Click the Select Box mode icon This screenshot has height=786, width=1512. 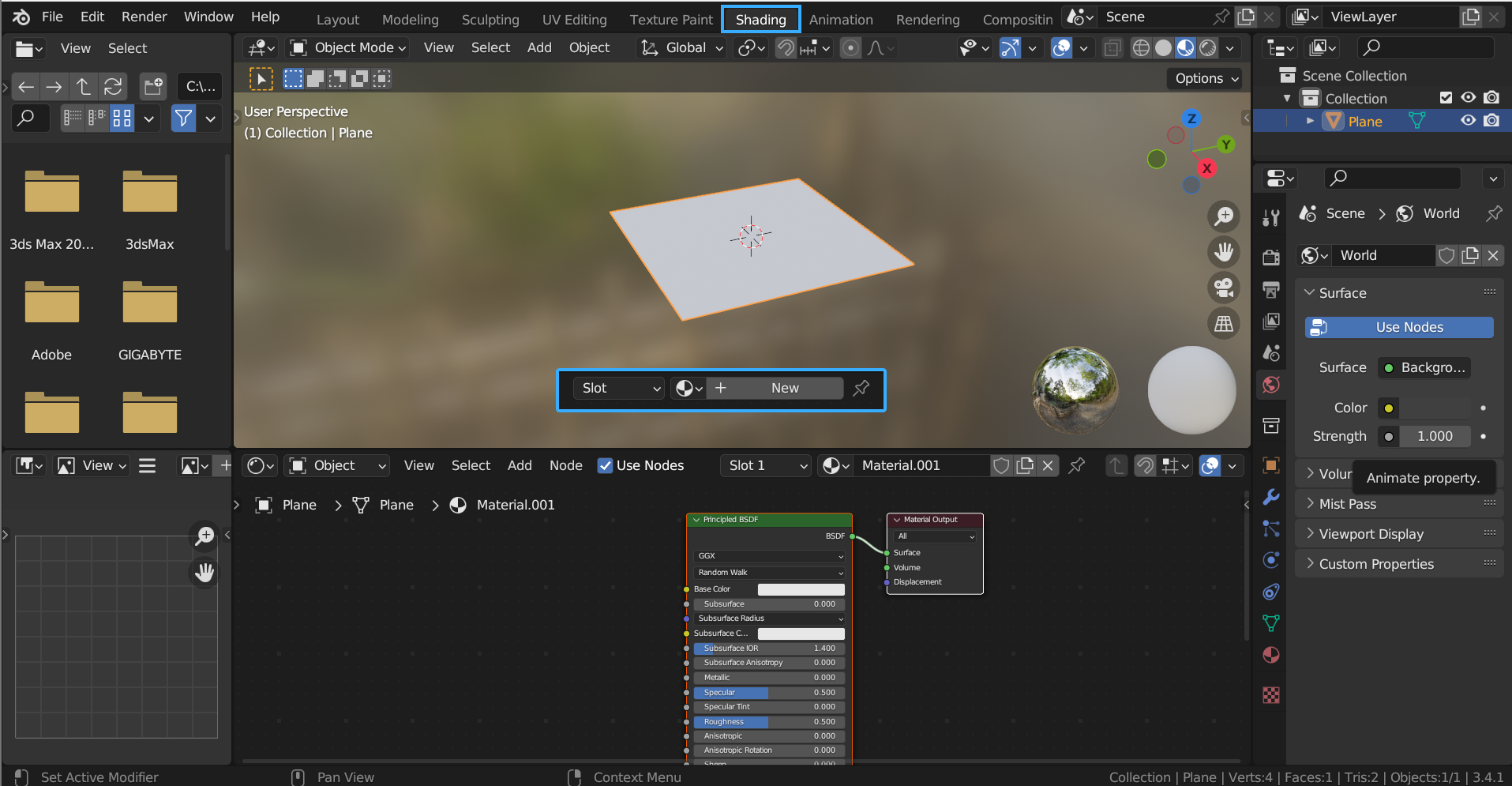click(294, 78)
